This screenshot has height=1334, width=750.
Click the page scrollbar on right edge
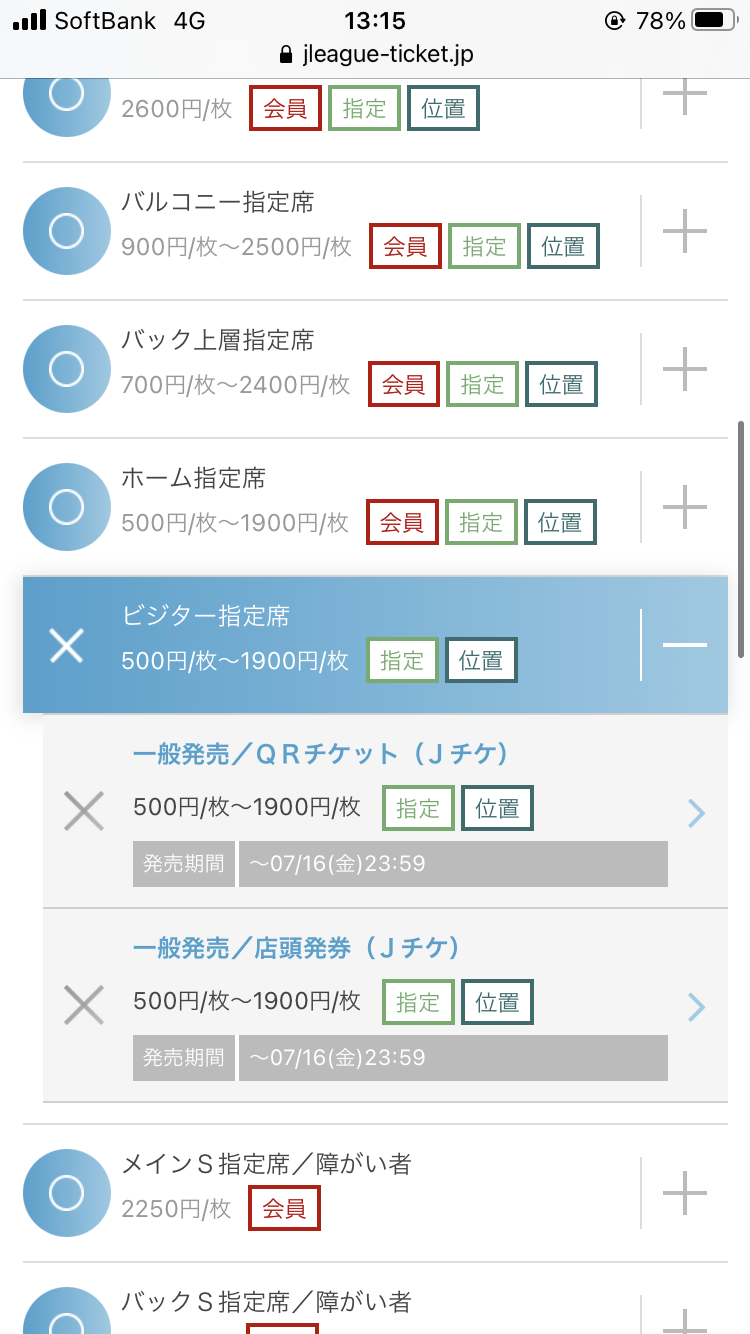741,540
